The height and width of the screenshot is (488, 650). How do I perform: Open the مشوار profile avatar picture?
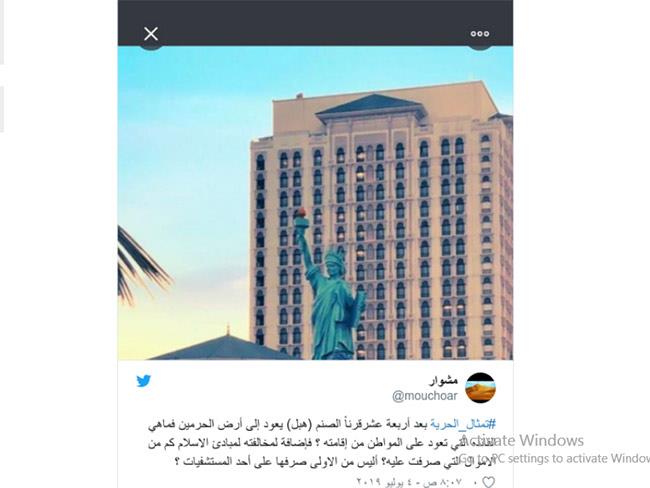480,388
